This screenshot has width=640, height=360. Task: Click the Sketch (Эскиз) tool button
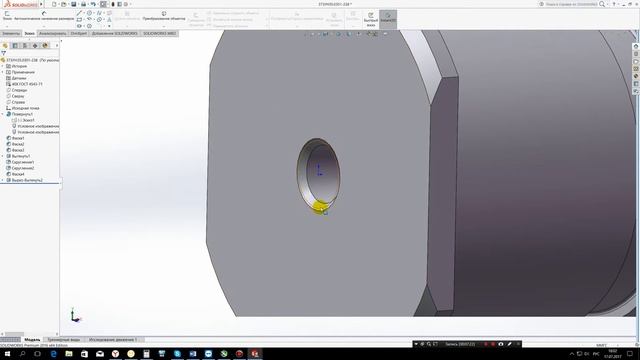[7, 16]
